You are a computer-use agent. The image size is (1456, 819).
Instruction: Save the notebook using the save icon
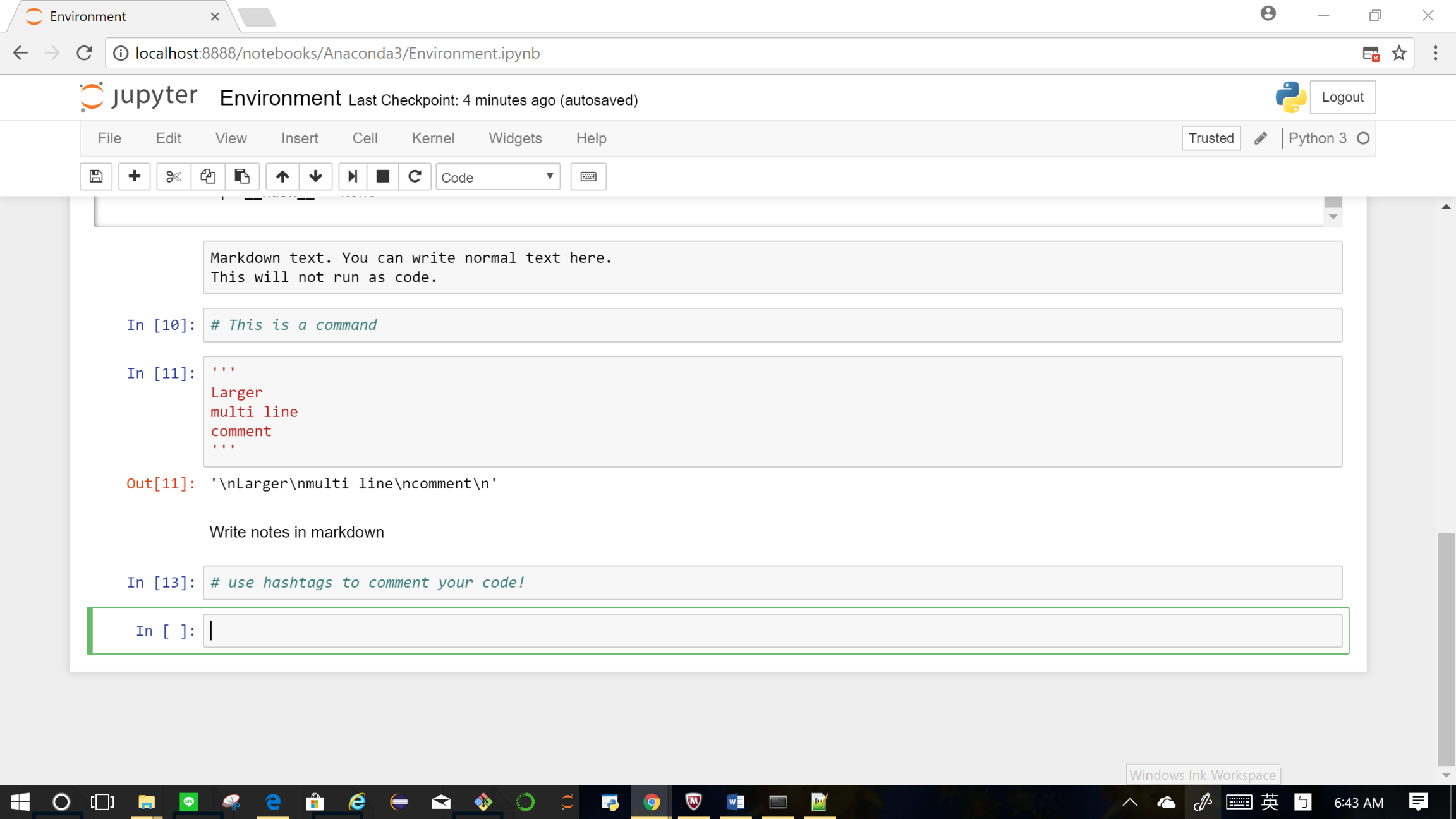click(x=95, y=176)
